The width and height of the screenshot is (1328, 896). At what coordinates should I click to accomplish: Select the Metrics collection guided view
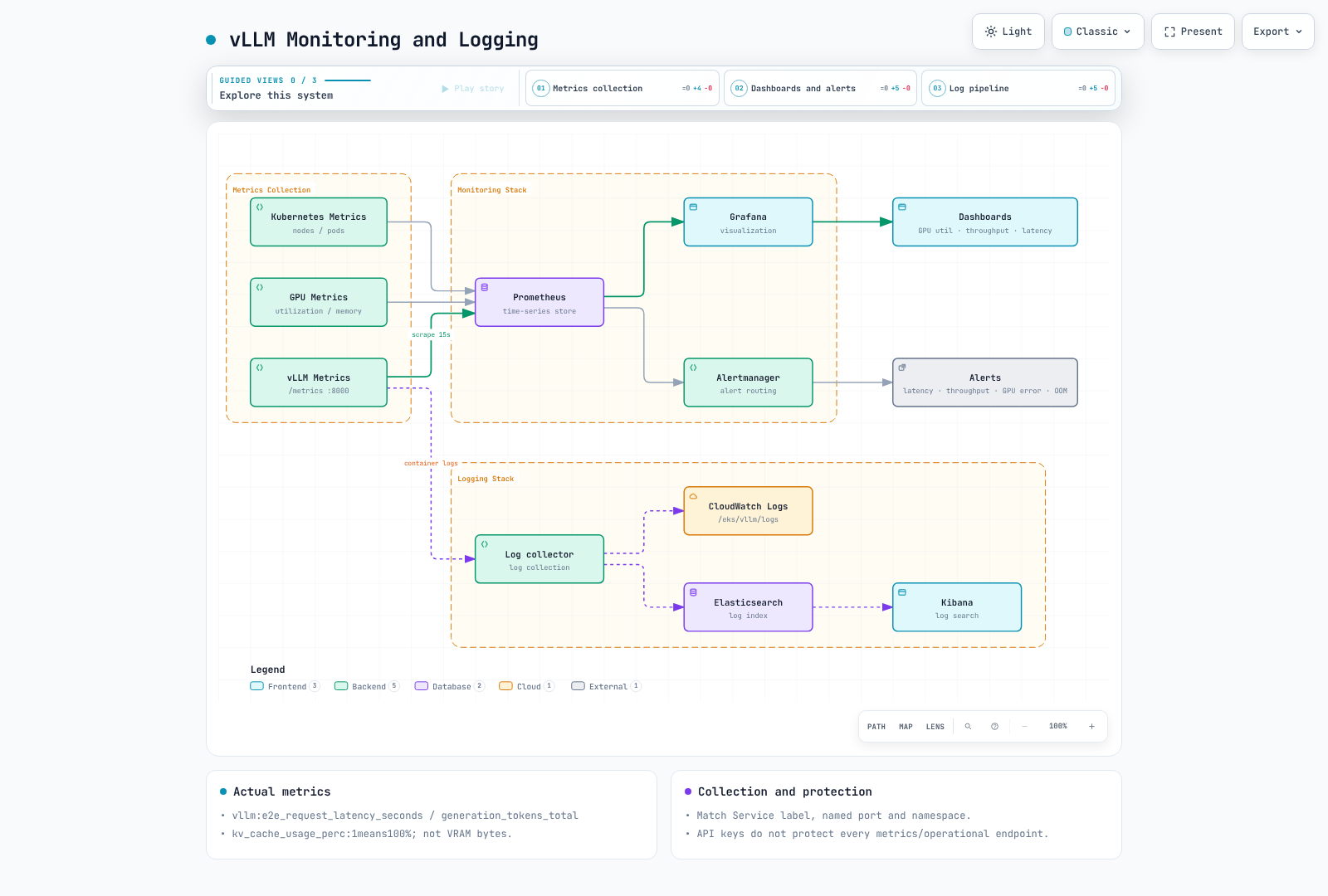[x=622, y=88]
